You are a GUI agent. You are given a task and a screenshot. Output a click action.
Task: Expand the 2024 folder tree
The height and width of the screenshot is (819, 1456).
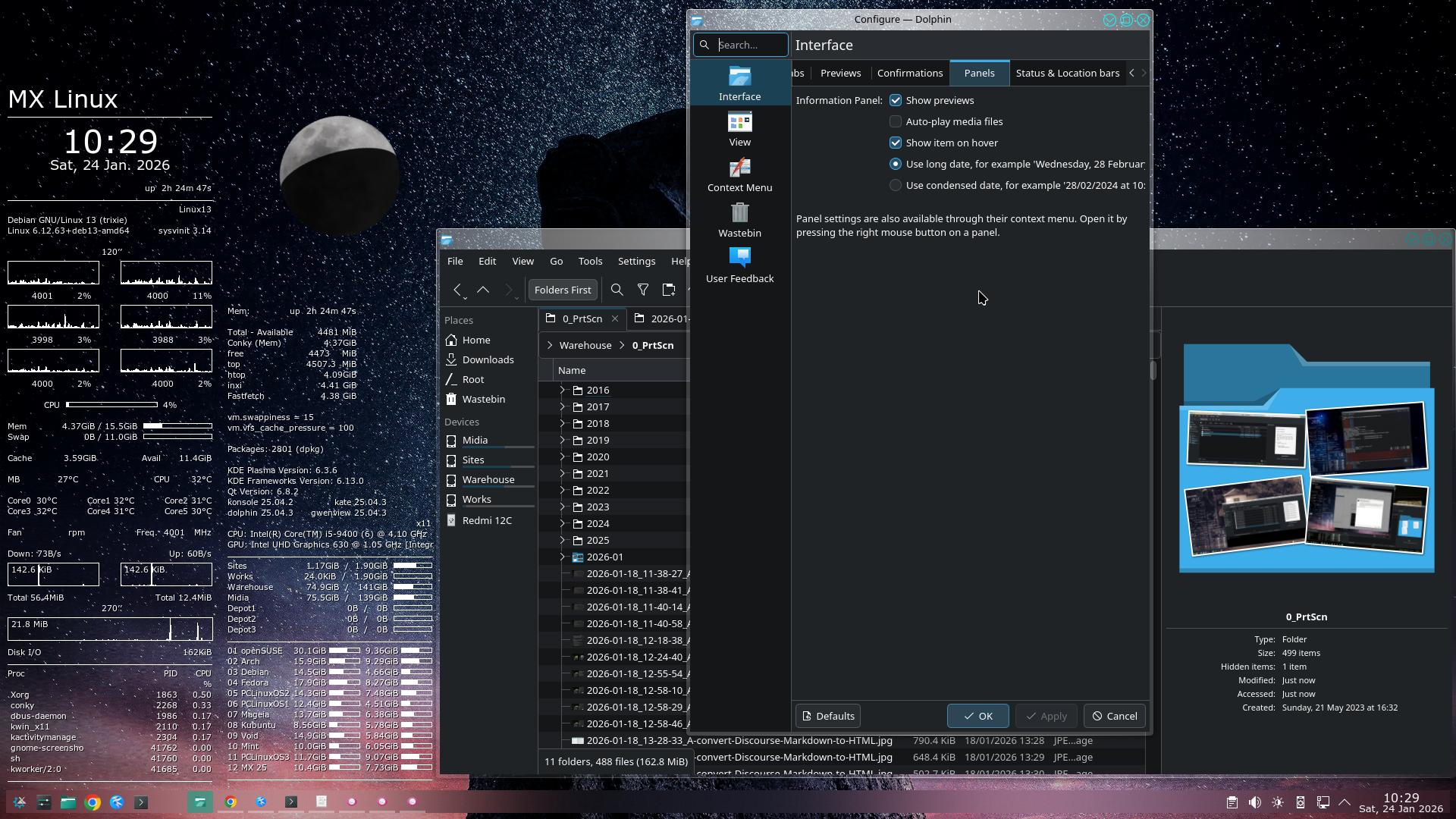(x=563, y=523)
